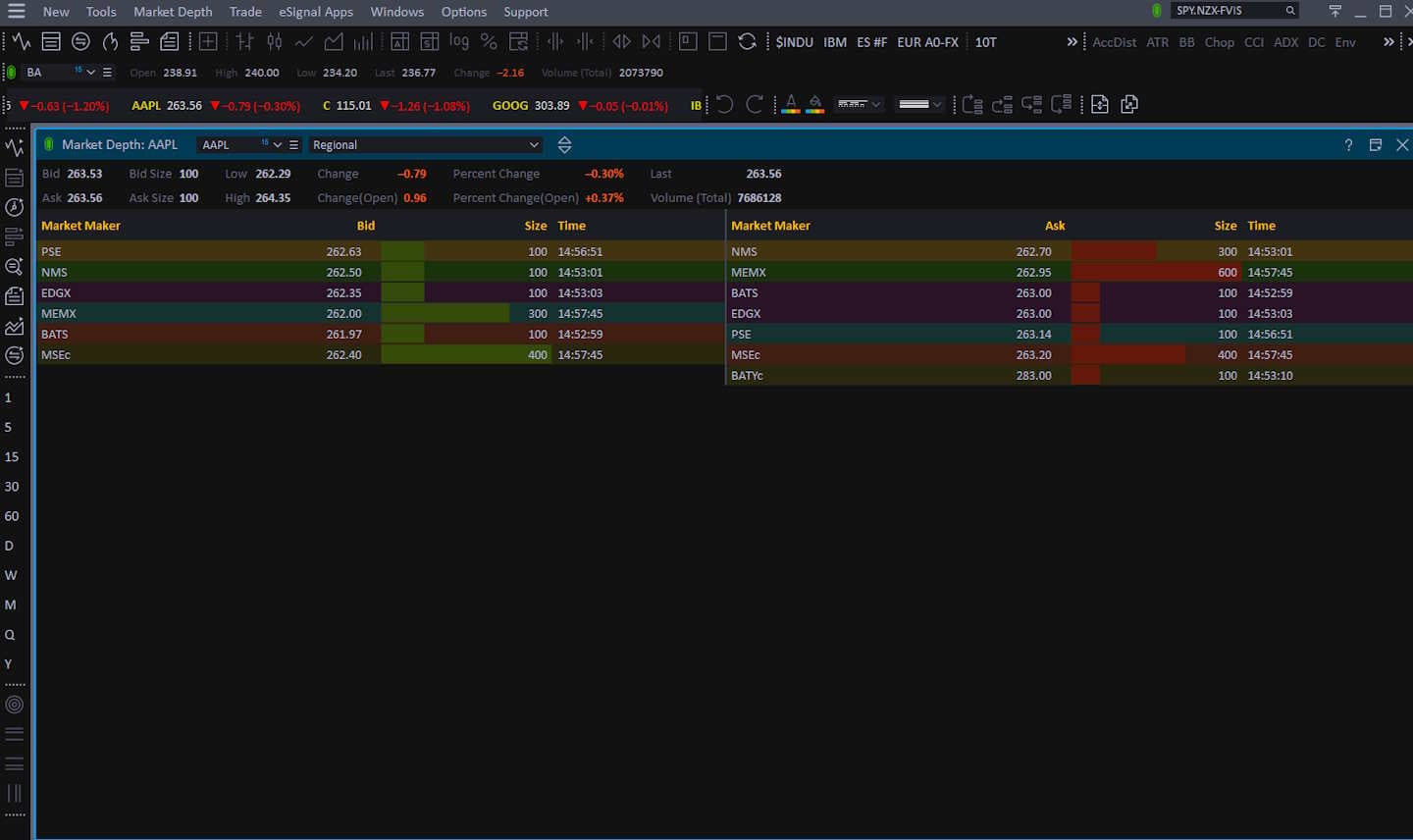Open the AAPL symbol dropdown in Market Depth
This screenshot has height=840, width=1413.
pos(278,145)
